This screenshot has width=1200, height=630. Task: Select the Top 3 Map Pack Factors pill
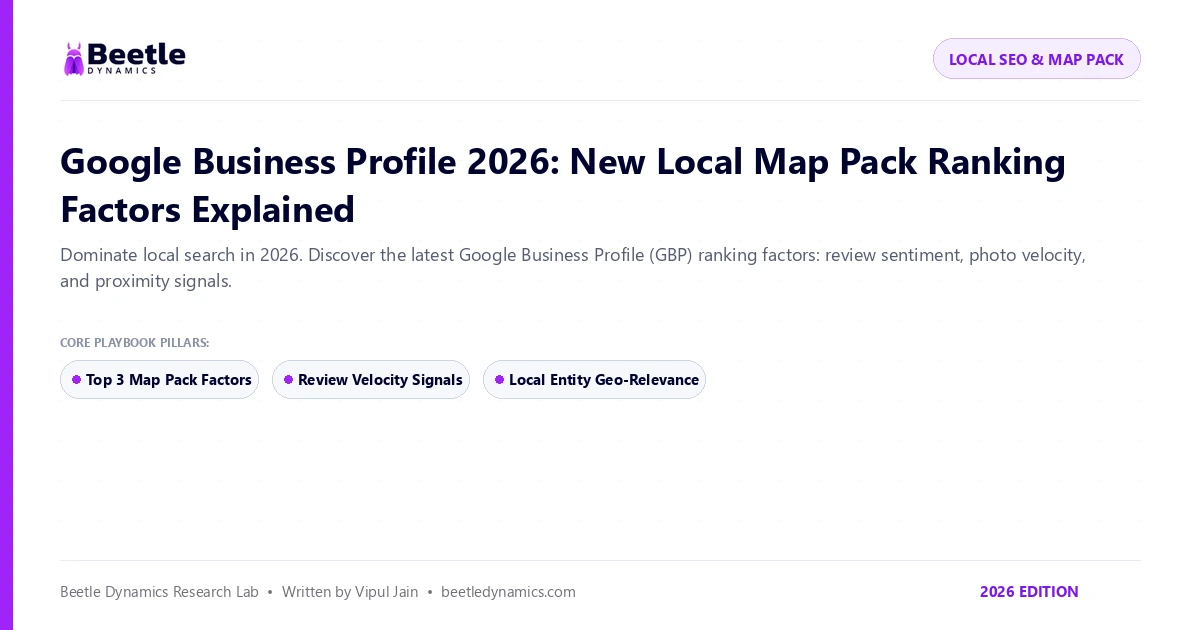pos(159,380)
